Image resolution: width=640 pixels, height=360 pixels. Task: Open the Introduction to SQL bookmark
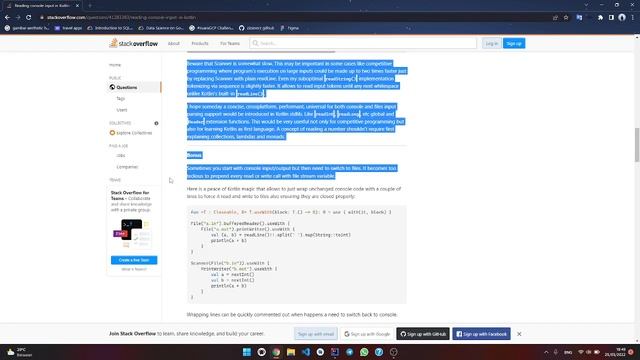110,28
